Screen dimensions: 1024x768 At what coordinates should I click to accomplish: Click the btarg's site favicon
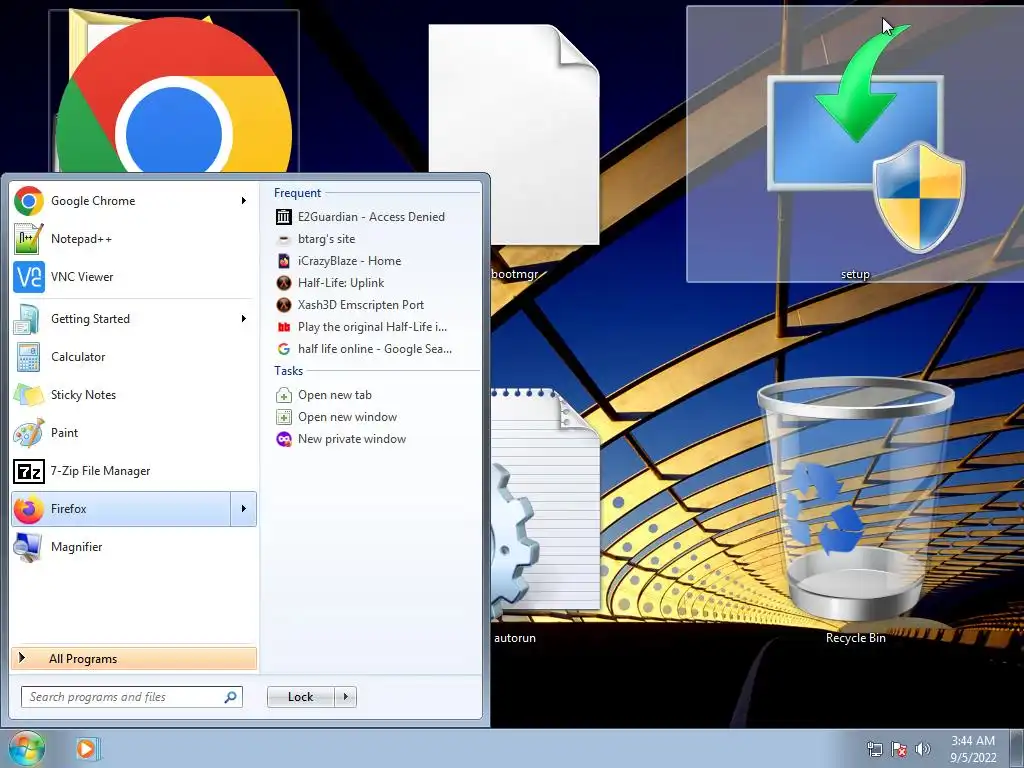click(x=283, y=239)
